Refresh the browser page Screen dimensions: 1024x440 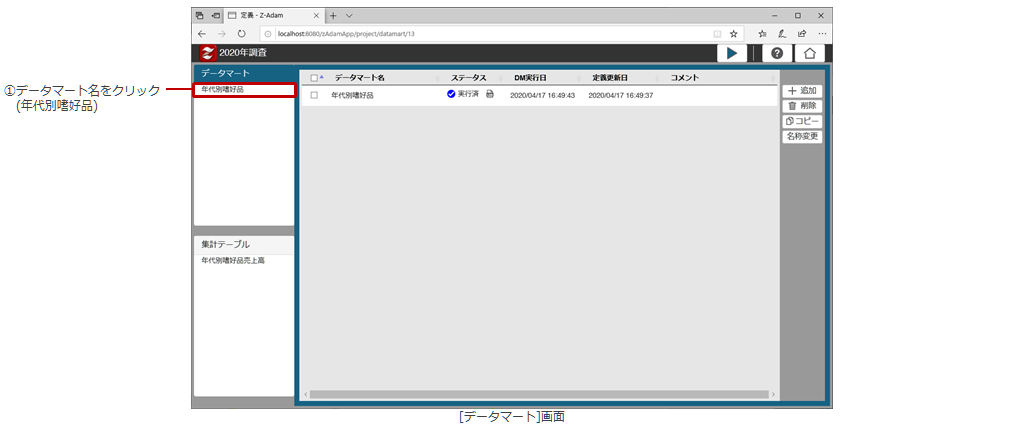tap(241, 33)
